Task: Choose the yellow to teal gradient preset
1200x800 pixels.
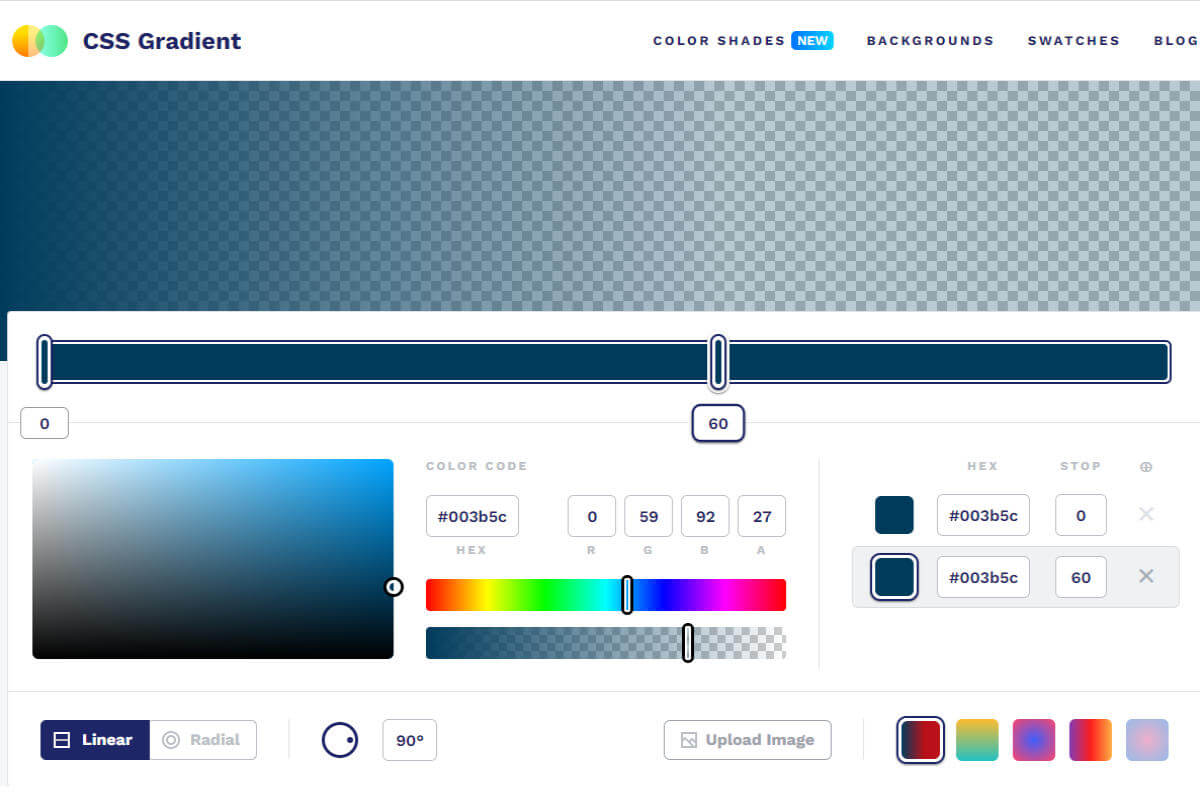Action: coord(977,740)
